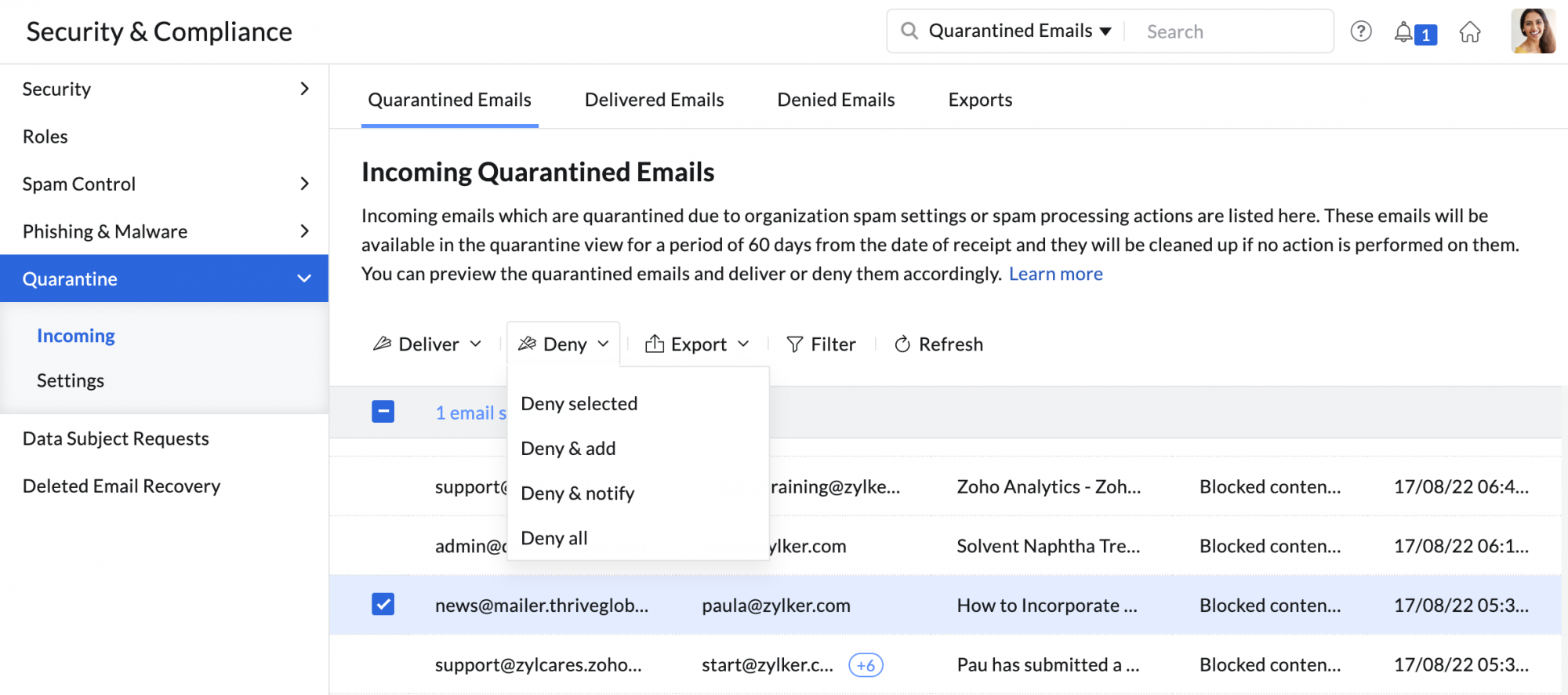The height and width of the screenshot is (695, 1568).
Task: Refresh the quarantined emails list
Action: pos(938,344)
